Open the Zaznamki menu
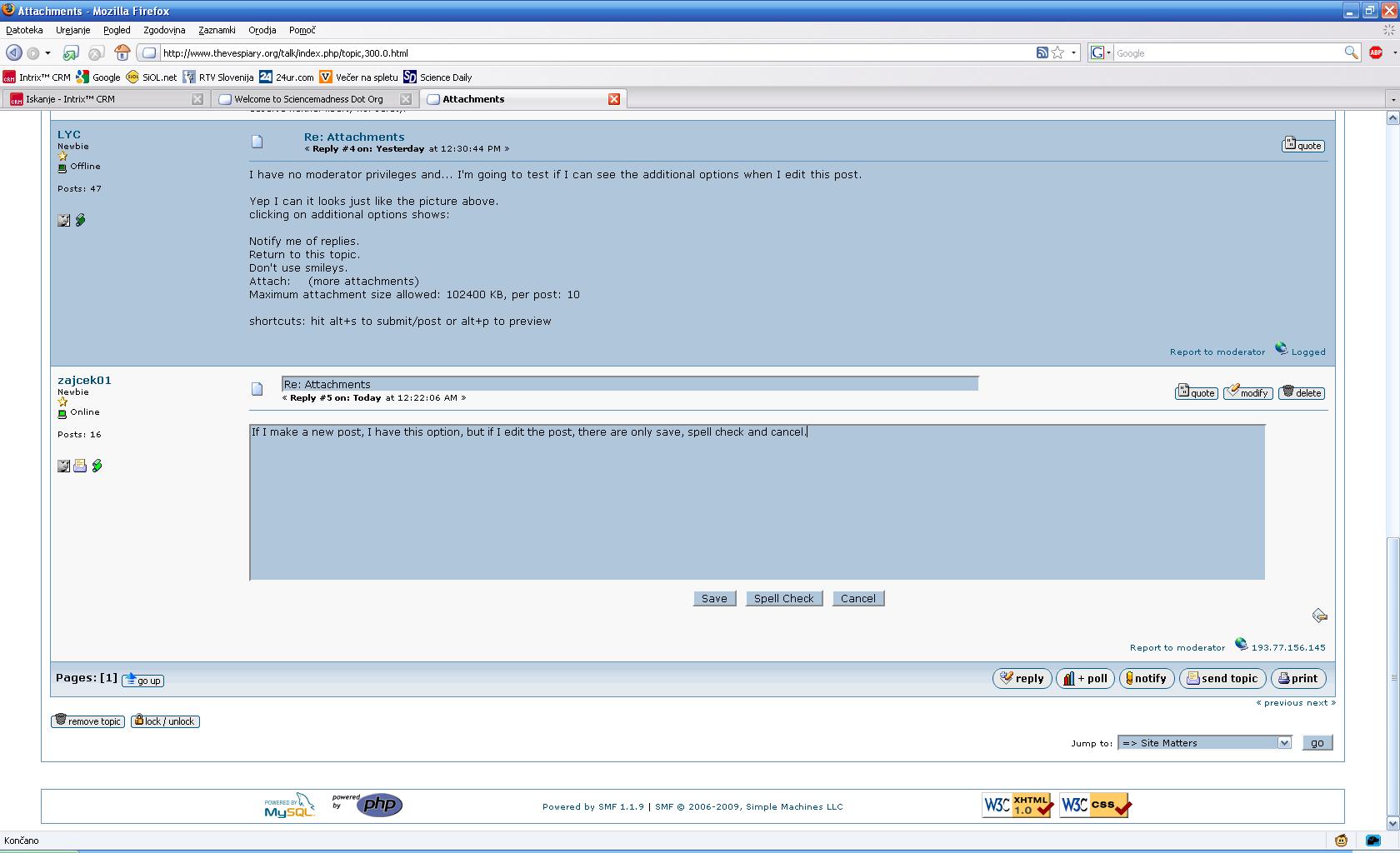Image resolution: width=1400 pixels, height=853 pixels. click(x=217, y=30)
